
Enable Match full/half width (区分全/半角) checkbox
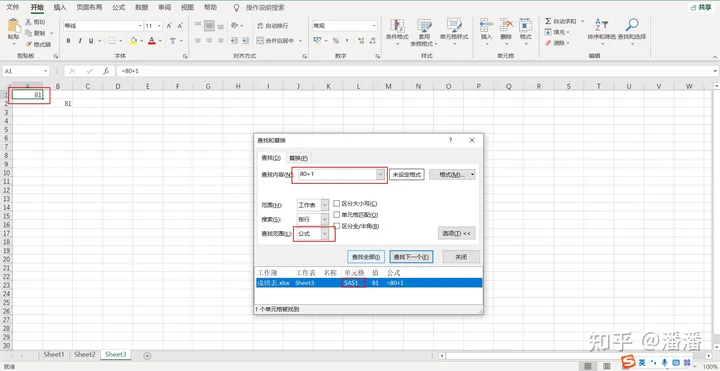(x=337, y=226)
